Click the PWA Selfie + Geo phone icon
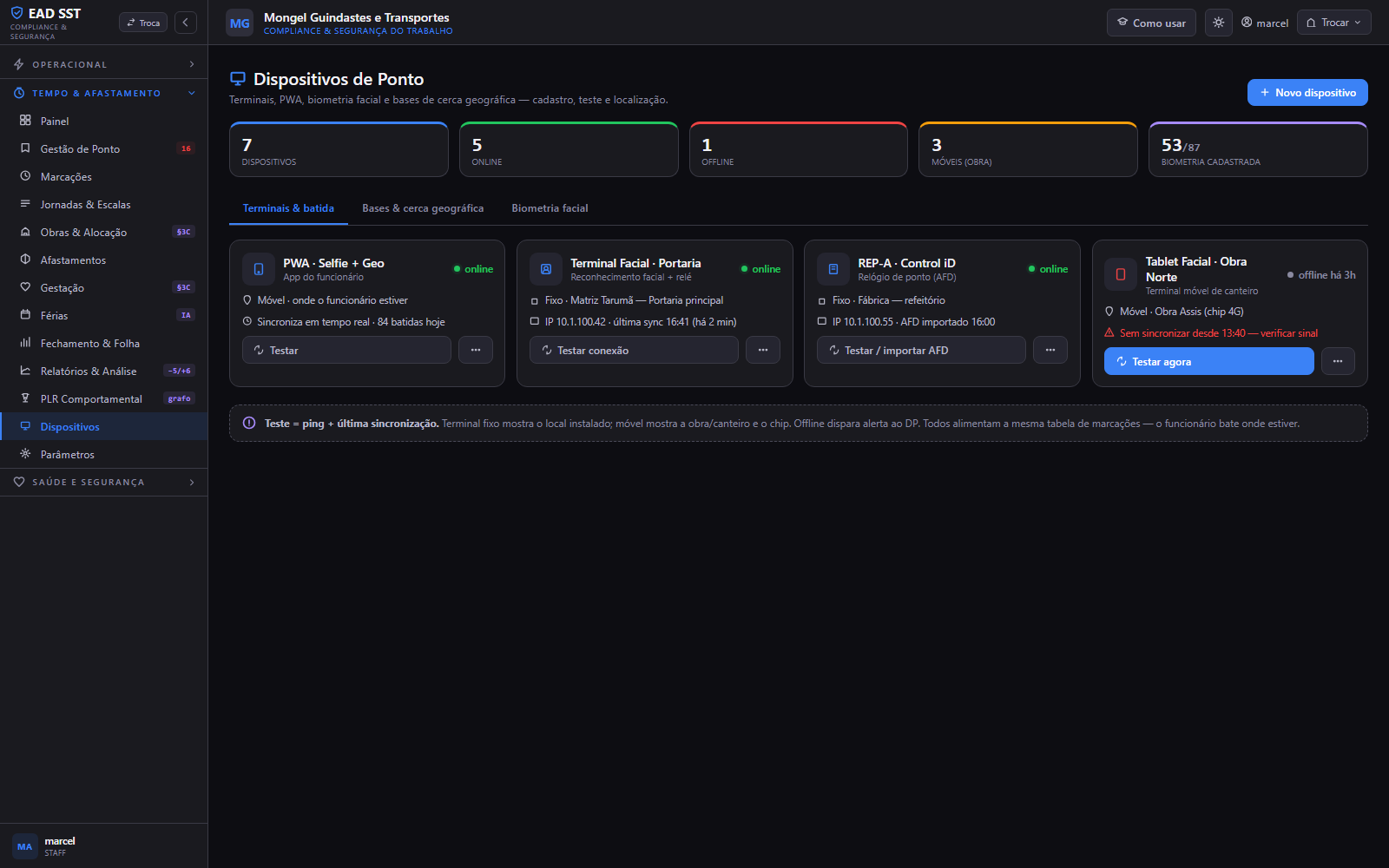 click(259, 269)
